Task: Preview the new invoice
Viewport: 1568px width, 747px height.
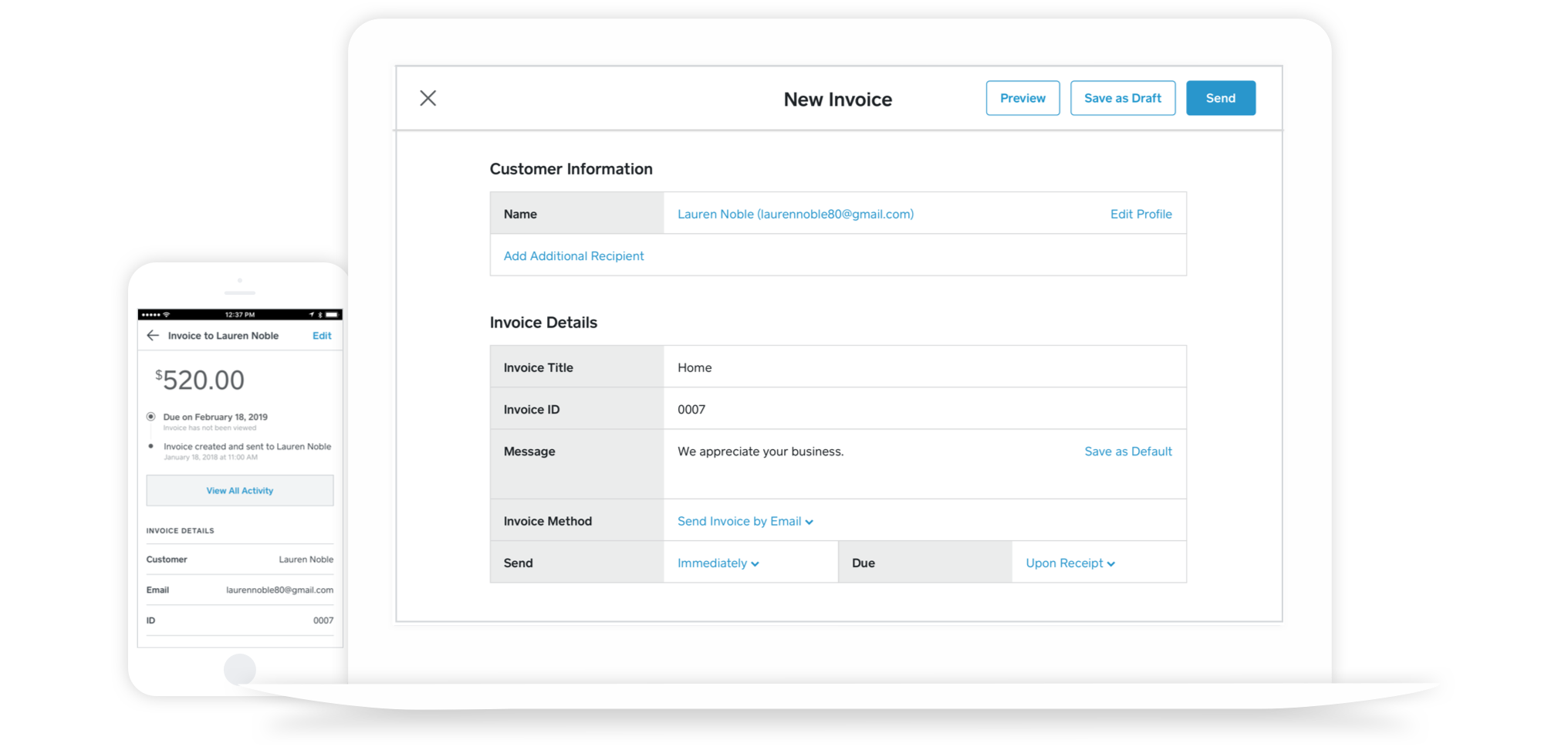Action: tap(1022, 98)
